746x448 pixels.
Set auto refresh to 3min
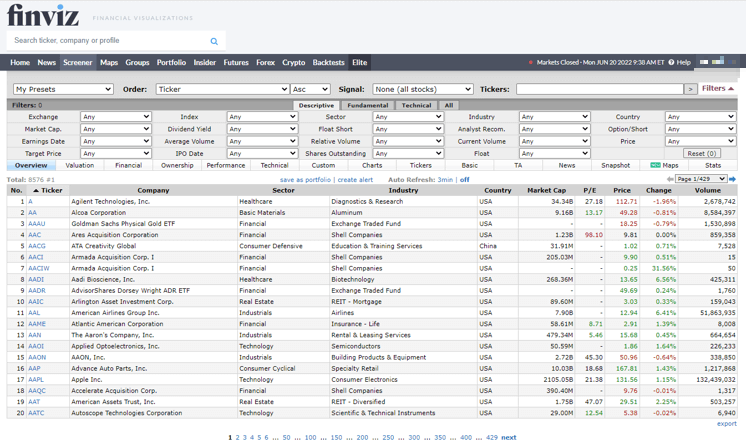point(445,180)
